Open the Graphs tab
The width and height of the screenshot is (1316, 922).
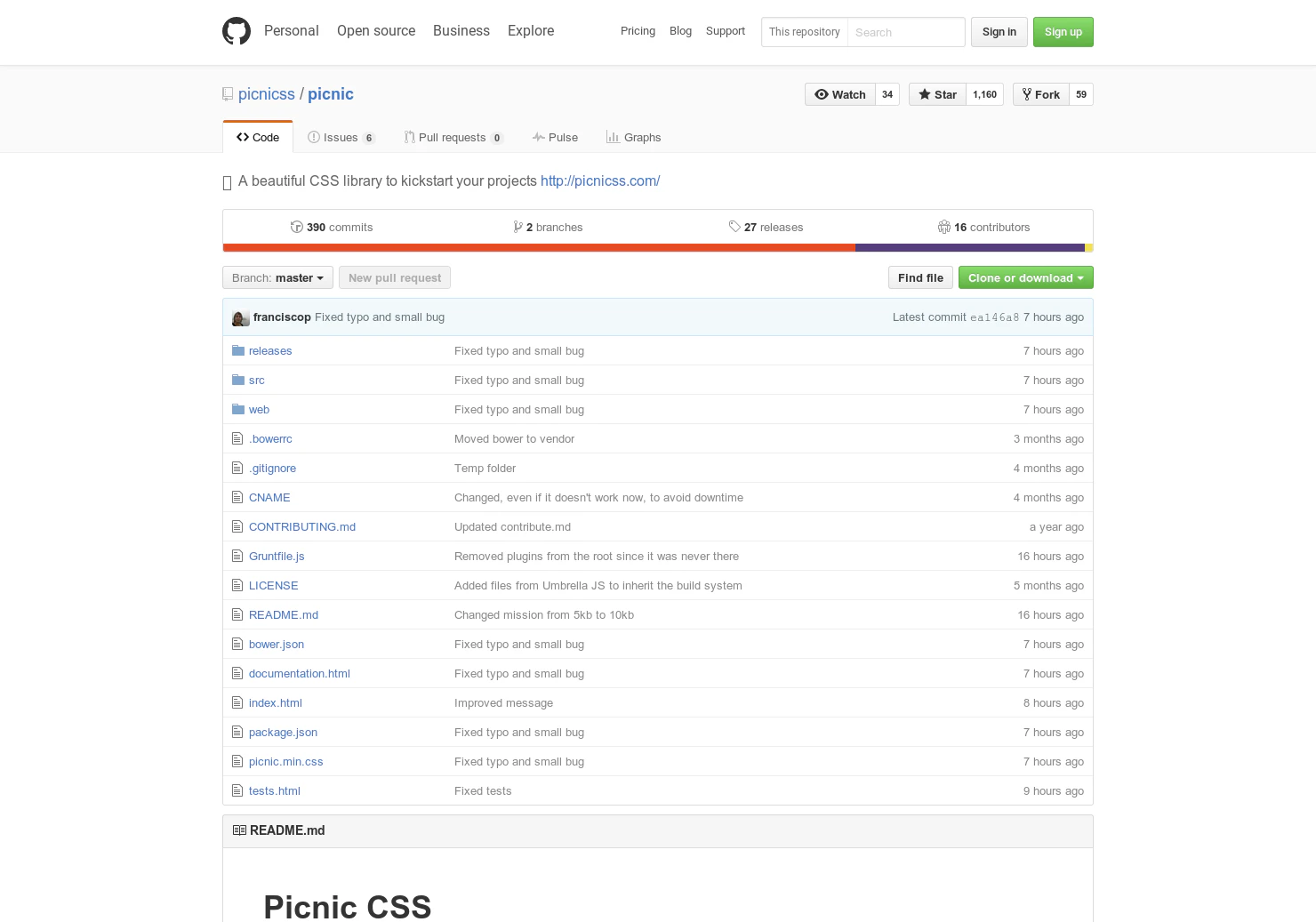tap(633, 137)
